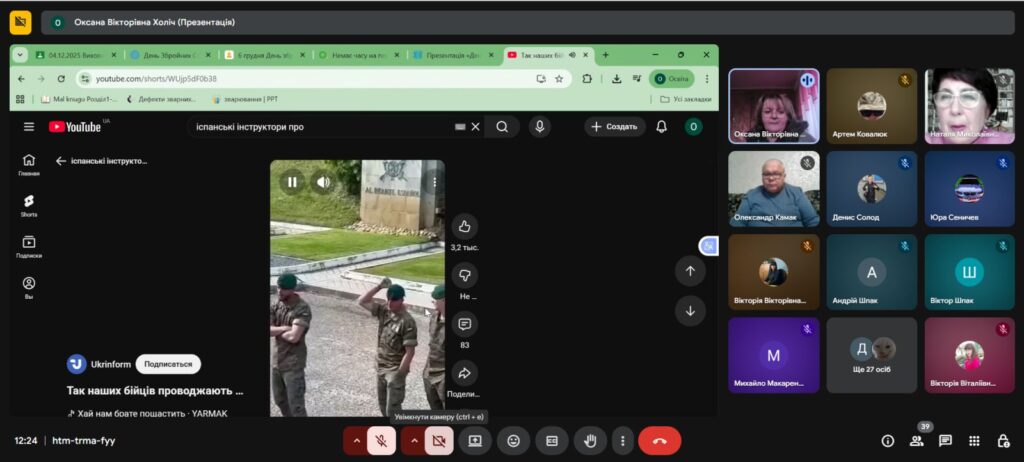Open host controls lock icon
This screenshot has height=462, width=1024.
click(1003, 441)
